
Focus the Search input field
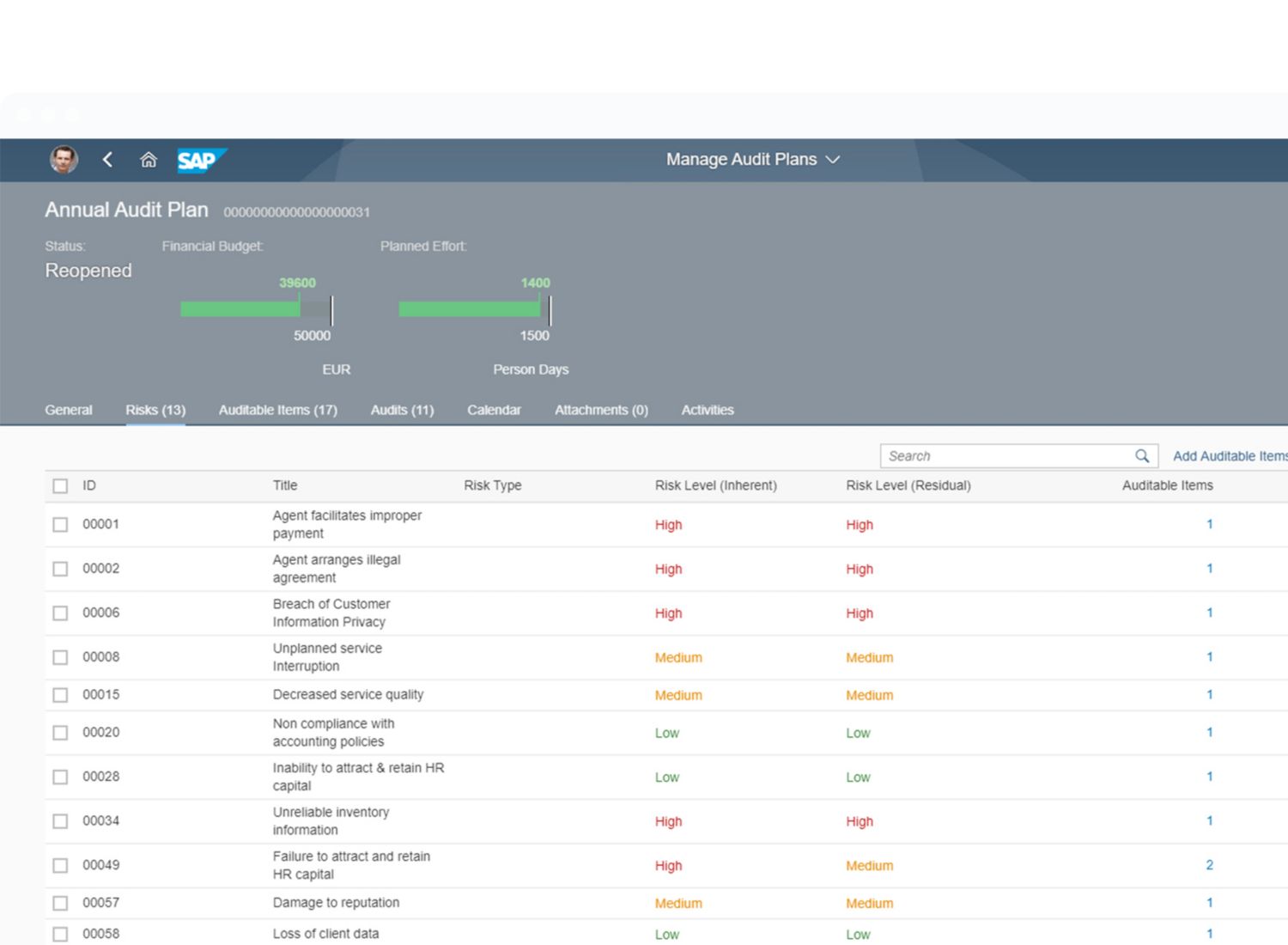pos(1006,456)
